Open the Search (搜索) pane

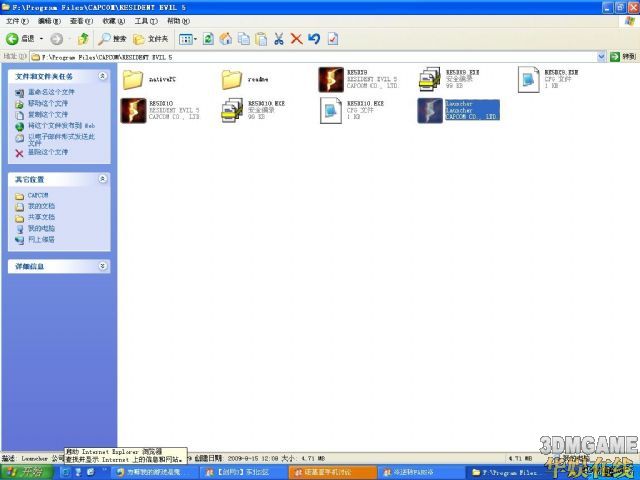click(112, 39)
